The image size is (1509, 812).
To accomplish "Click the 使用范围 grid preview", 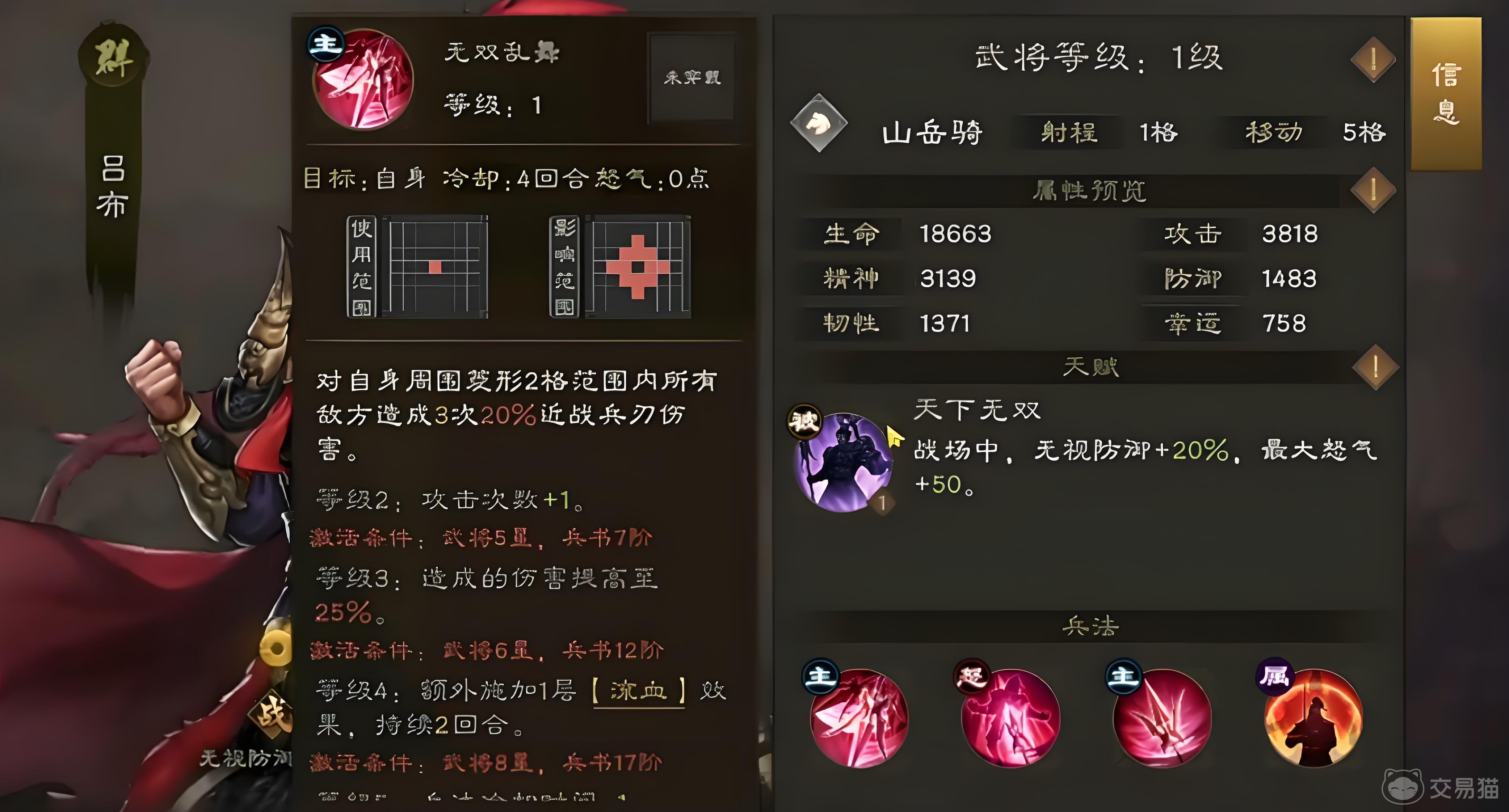I will coord(417,267).
